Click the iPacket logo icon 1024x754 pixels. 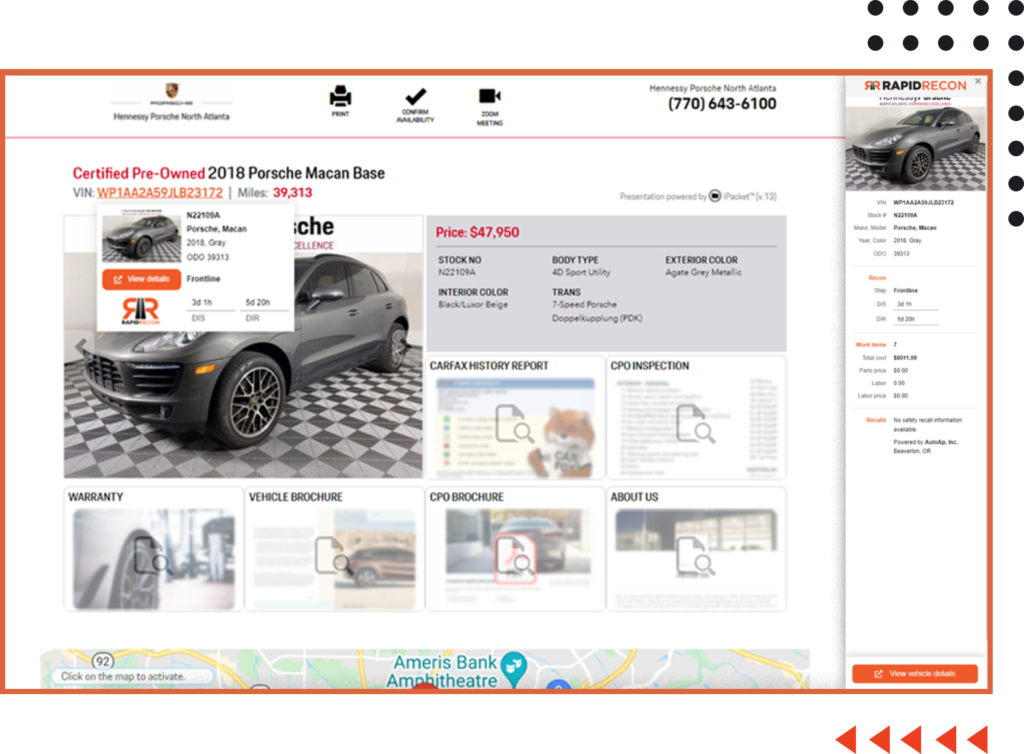pos(715,196)
